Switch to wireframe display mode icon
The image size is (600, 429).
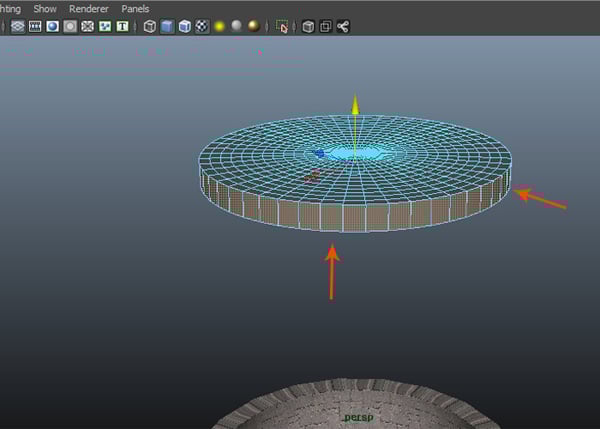(x=150, y=26)
